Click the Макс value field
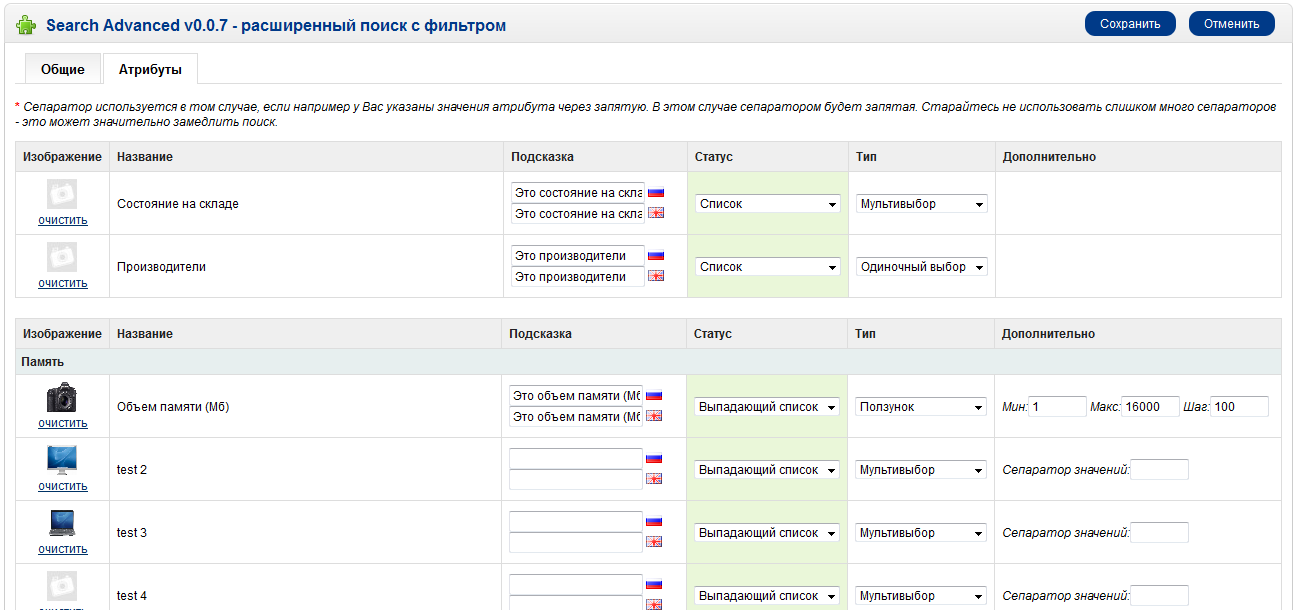This screenshot has width=1303, height=610. tap(1150, 407)
